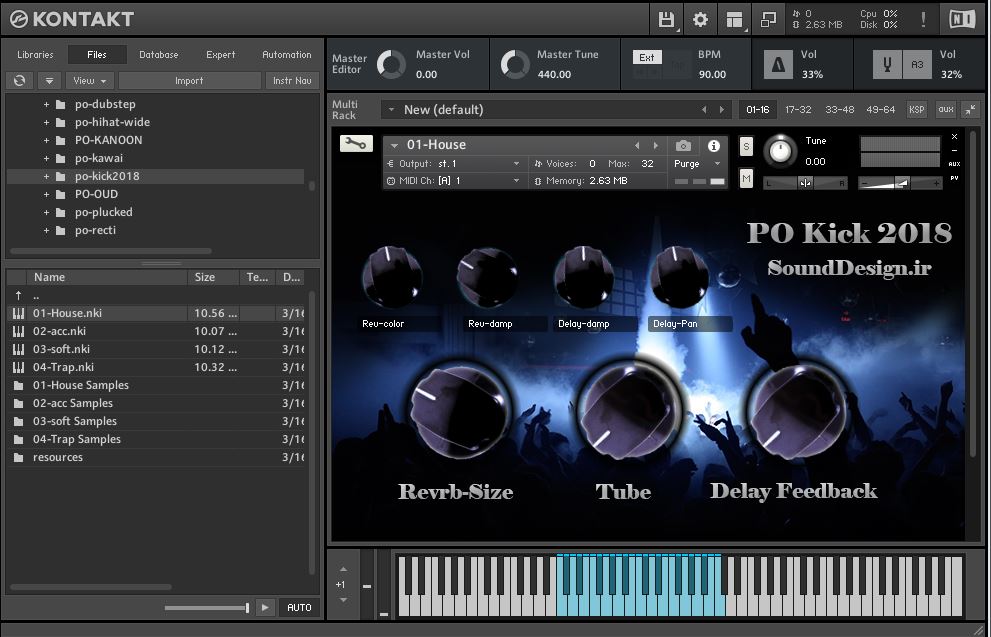Image resolution: width=991 pixels, height=637 pixels.
Task: Sort files by Name column header
Action: tap(107, 277)
